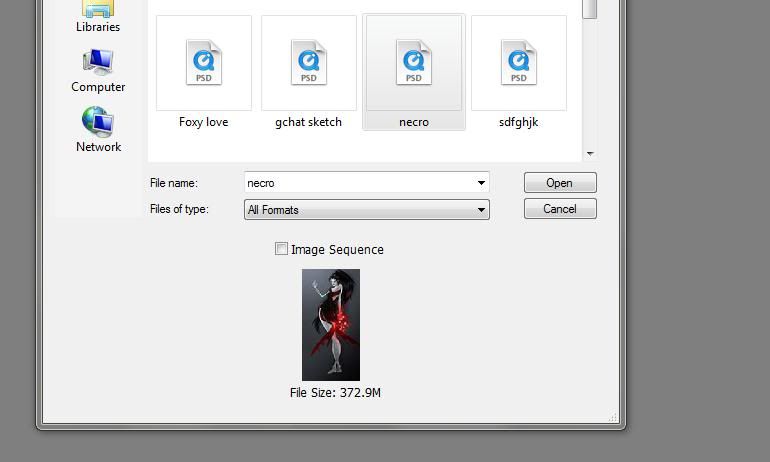The height and width of the screenshot is (462, 770).
Task: Browse Network from the places sidebar
Action: click(x=98, y=130)
